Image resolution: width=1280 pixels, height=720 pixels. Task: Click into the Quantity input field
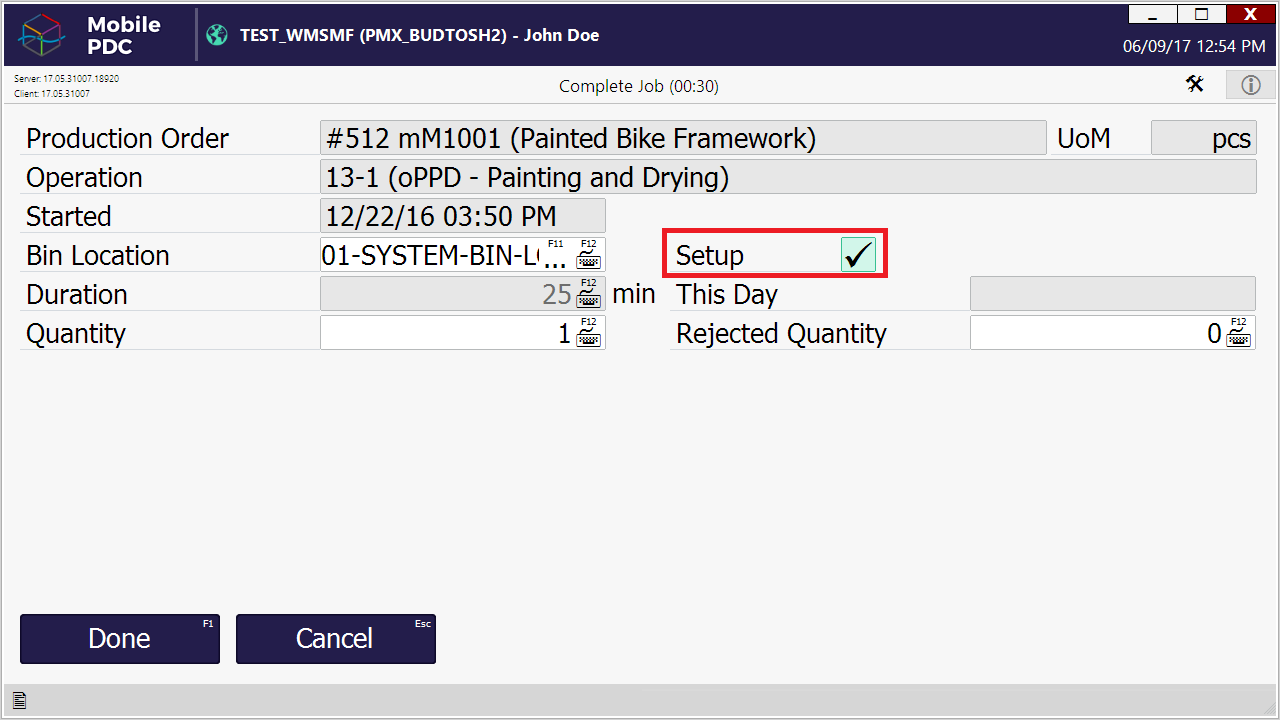pos(445,333)
